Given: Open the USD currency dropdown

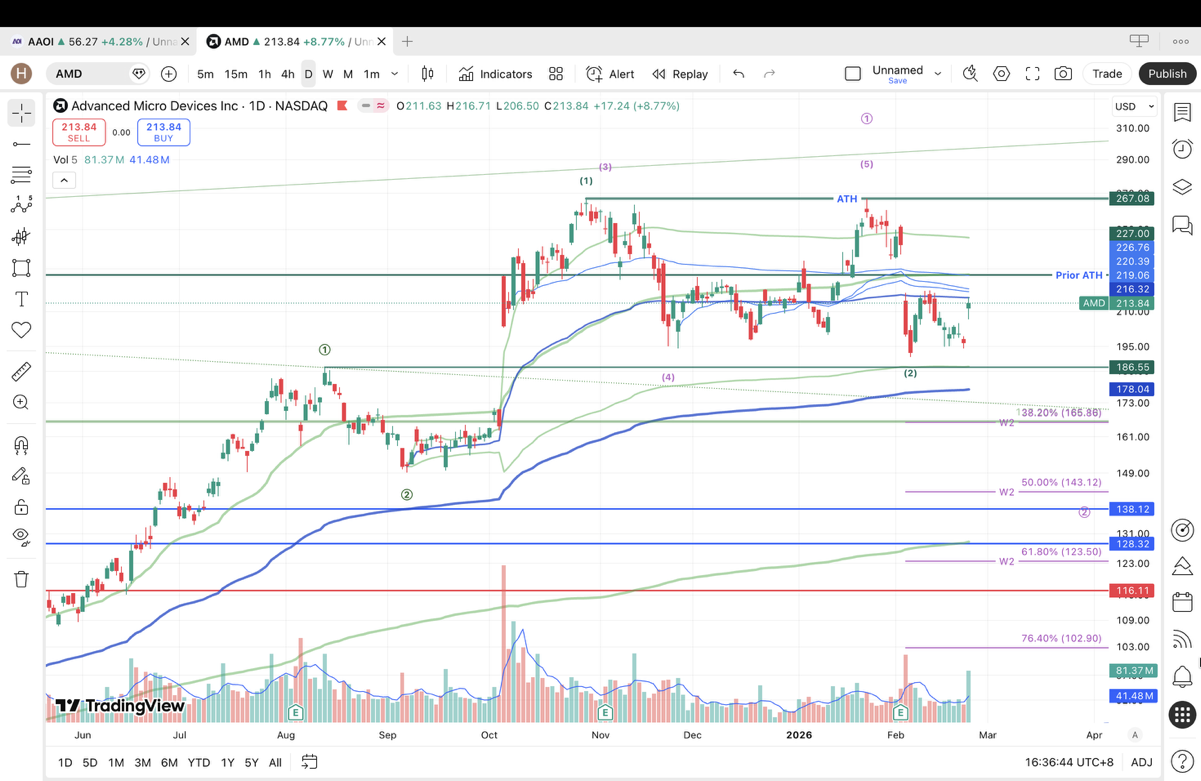Looking at the screenshot, I should click(1134, 106).
